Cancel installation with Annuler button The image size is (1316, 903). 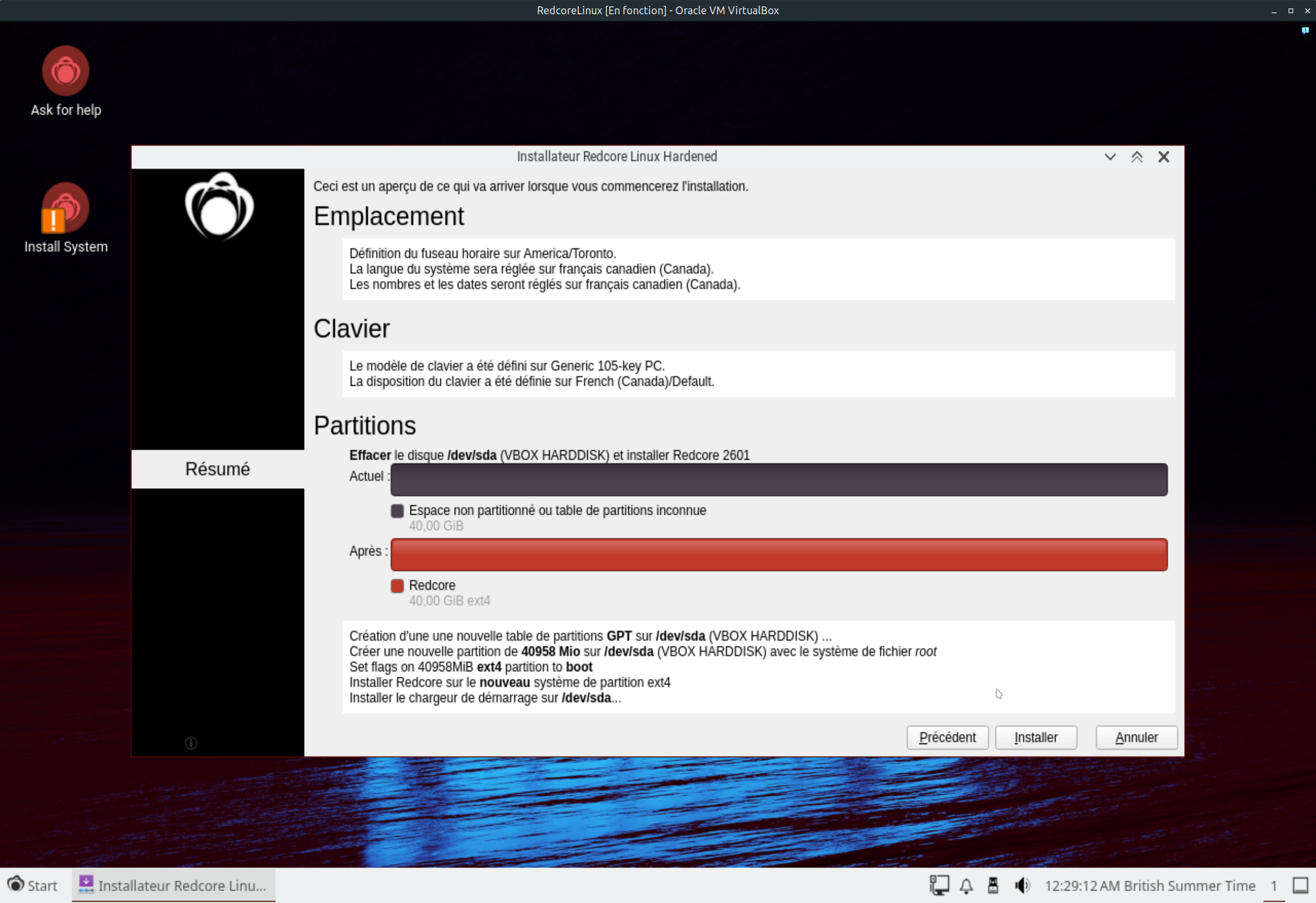[x=1136, y=737]
